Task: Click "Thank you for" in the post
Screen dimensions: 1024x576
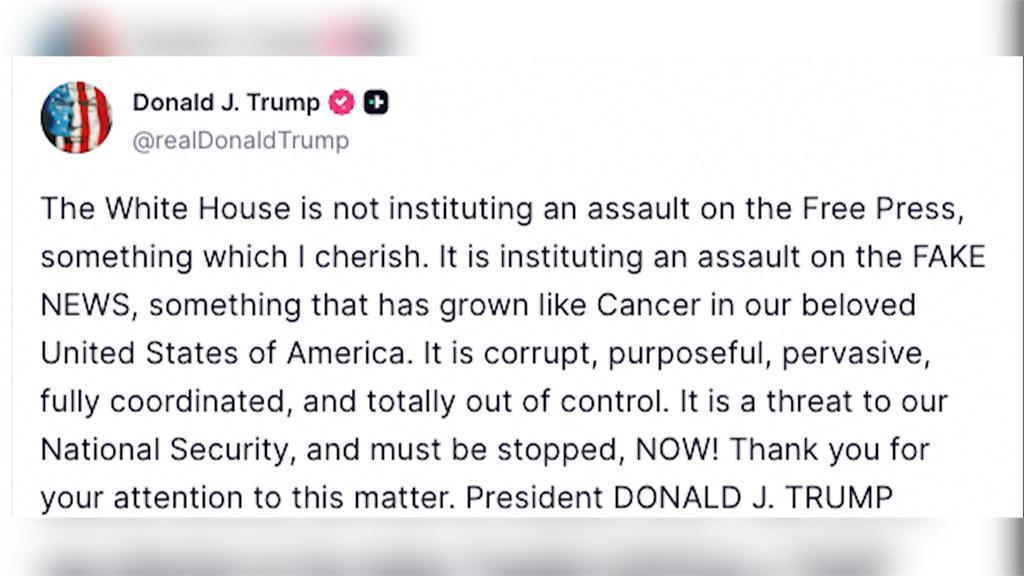Action: [x=829, y=450]
